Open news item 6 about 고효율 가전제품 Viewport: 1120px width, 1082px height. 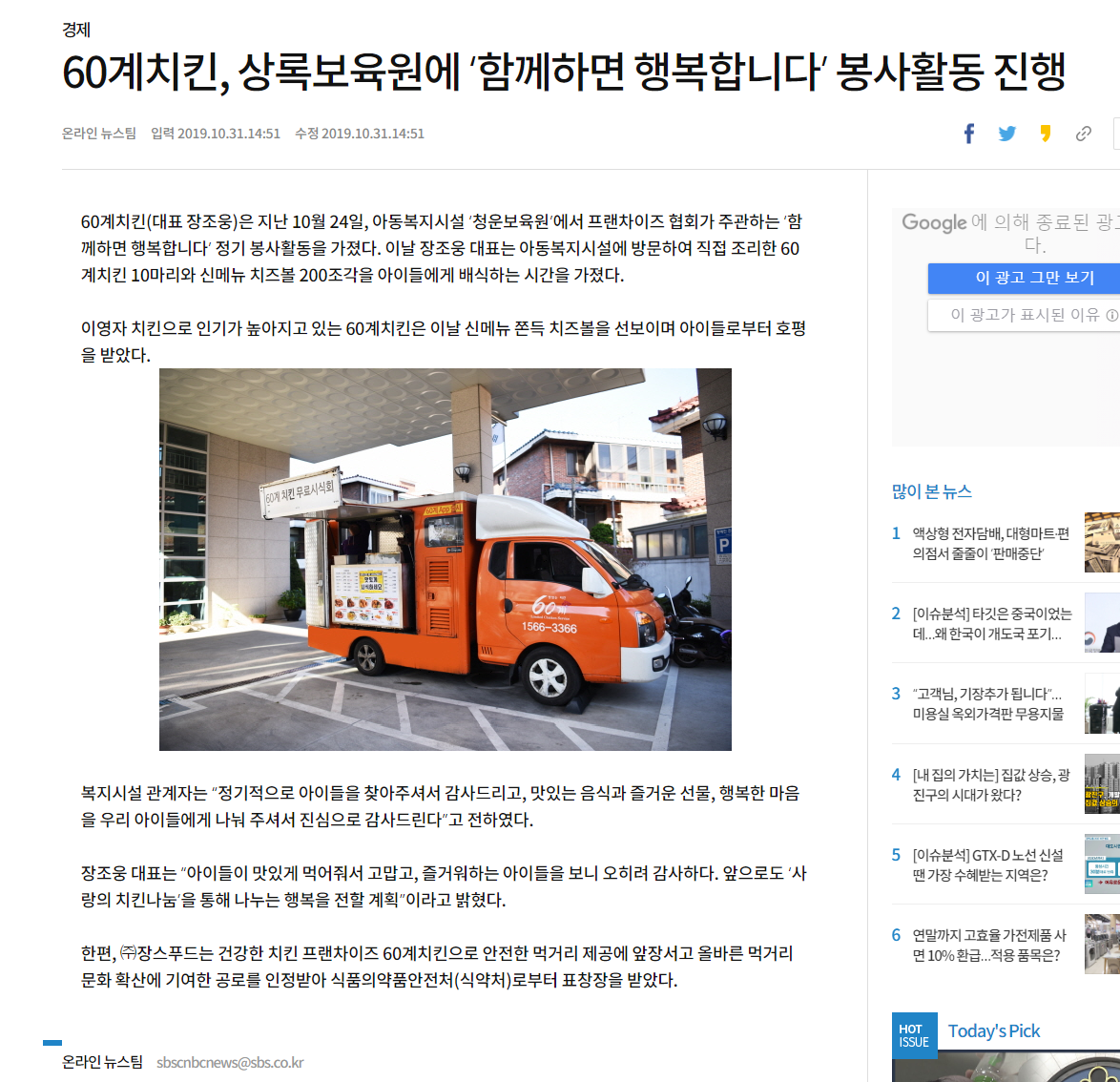[x=989, y=945]
